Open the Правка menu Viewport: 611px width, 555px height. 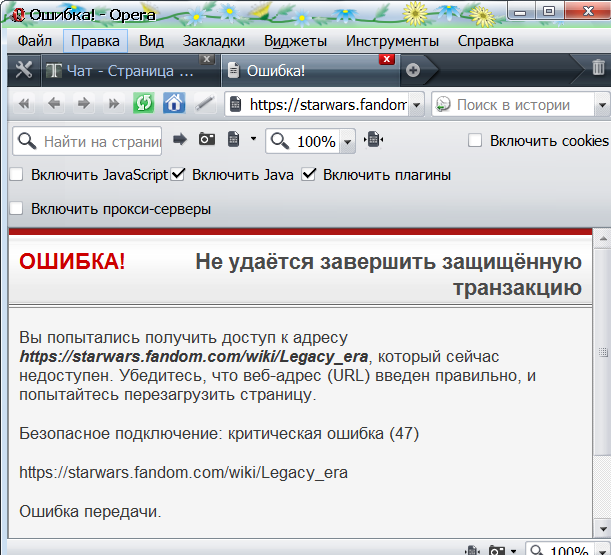tap(95, 41)
